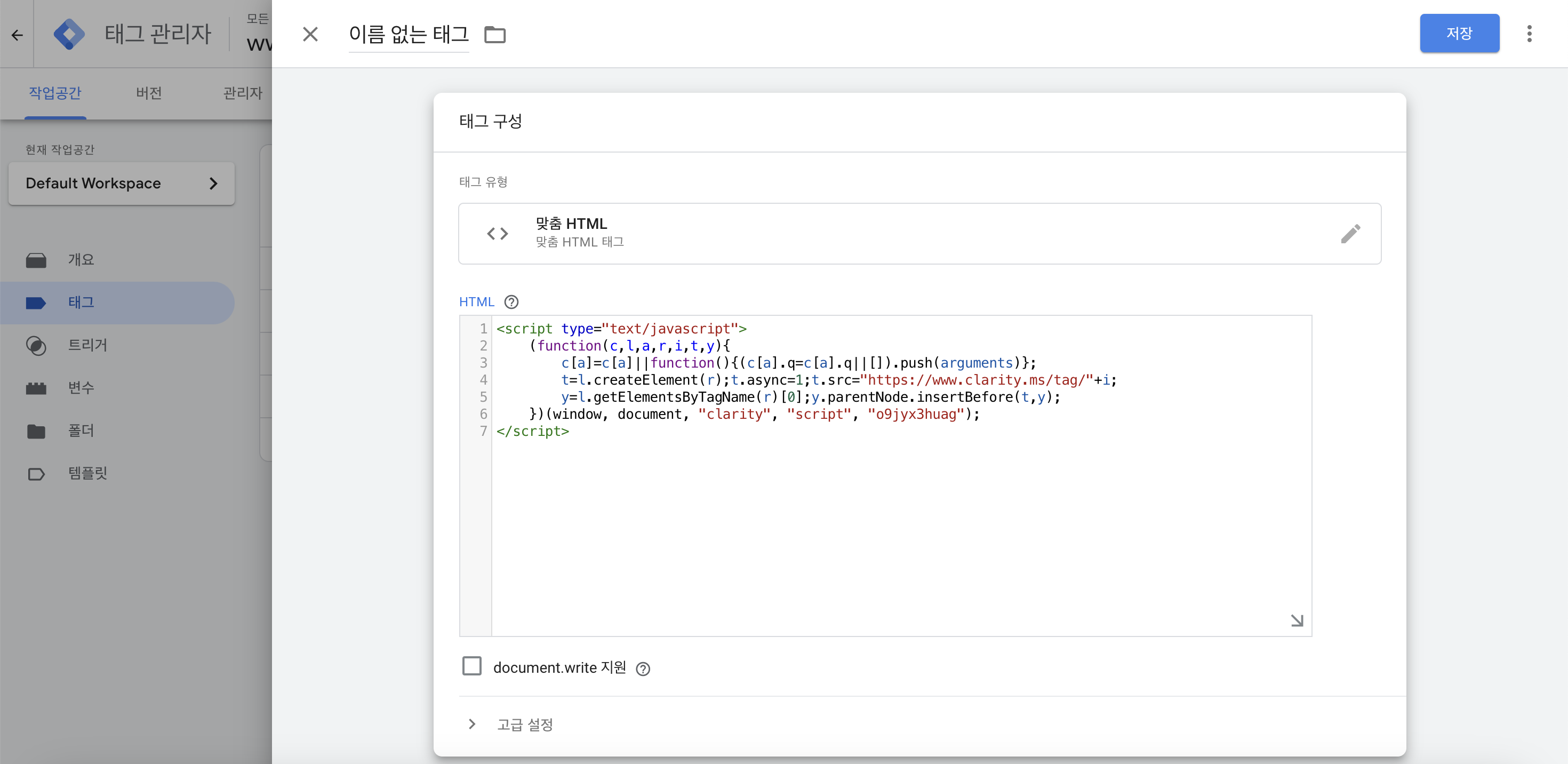Open the three-dot more options menu
Viewport: 1568px width, 764px height.
click(1529, 34)
